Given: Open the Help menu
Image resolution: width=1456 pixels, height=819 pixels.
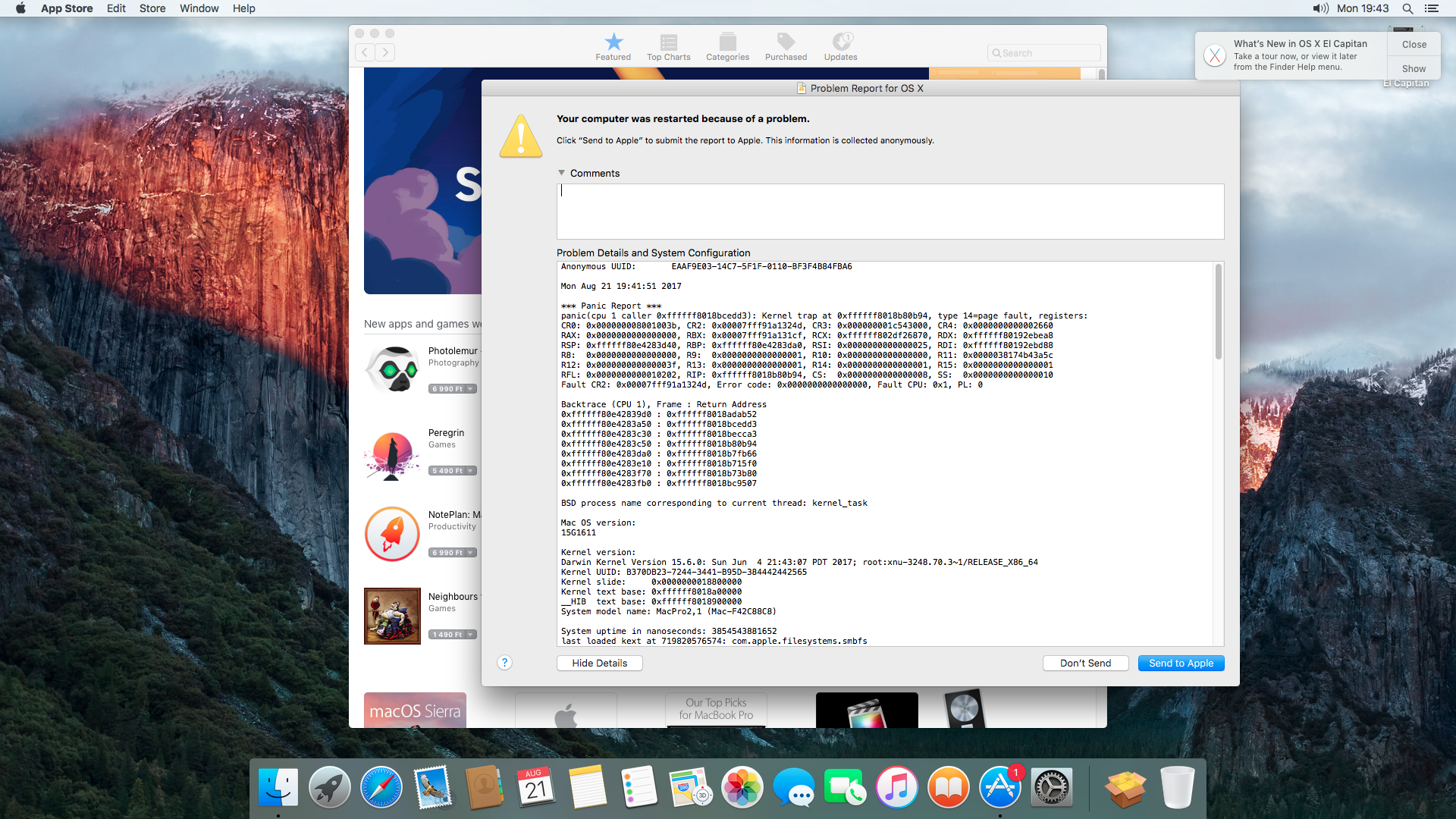Looking at the screenshot, I should click(244, 8).
